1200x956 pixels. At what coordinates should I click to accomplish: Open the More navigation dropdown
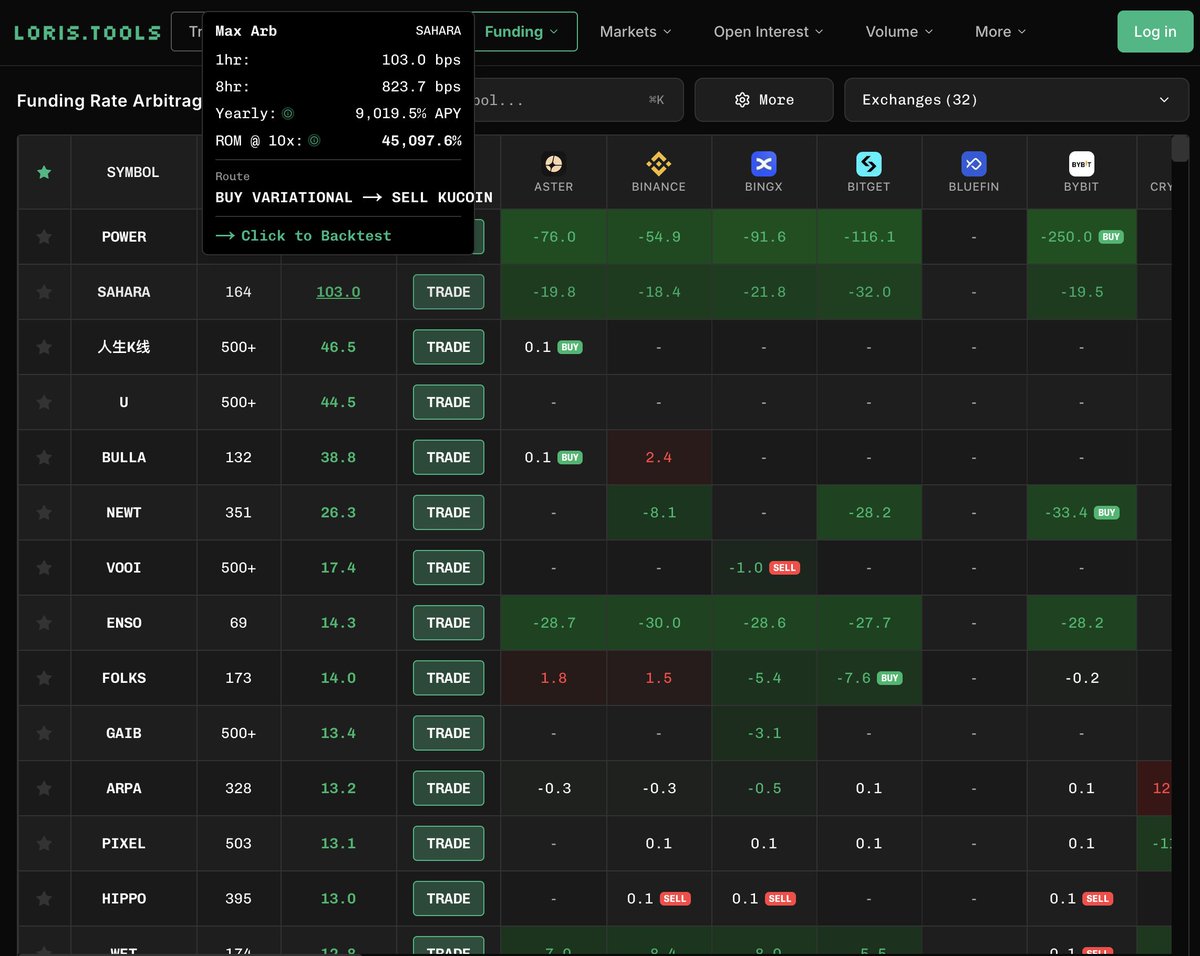[1000, 32]
